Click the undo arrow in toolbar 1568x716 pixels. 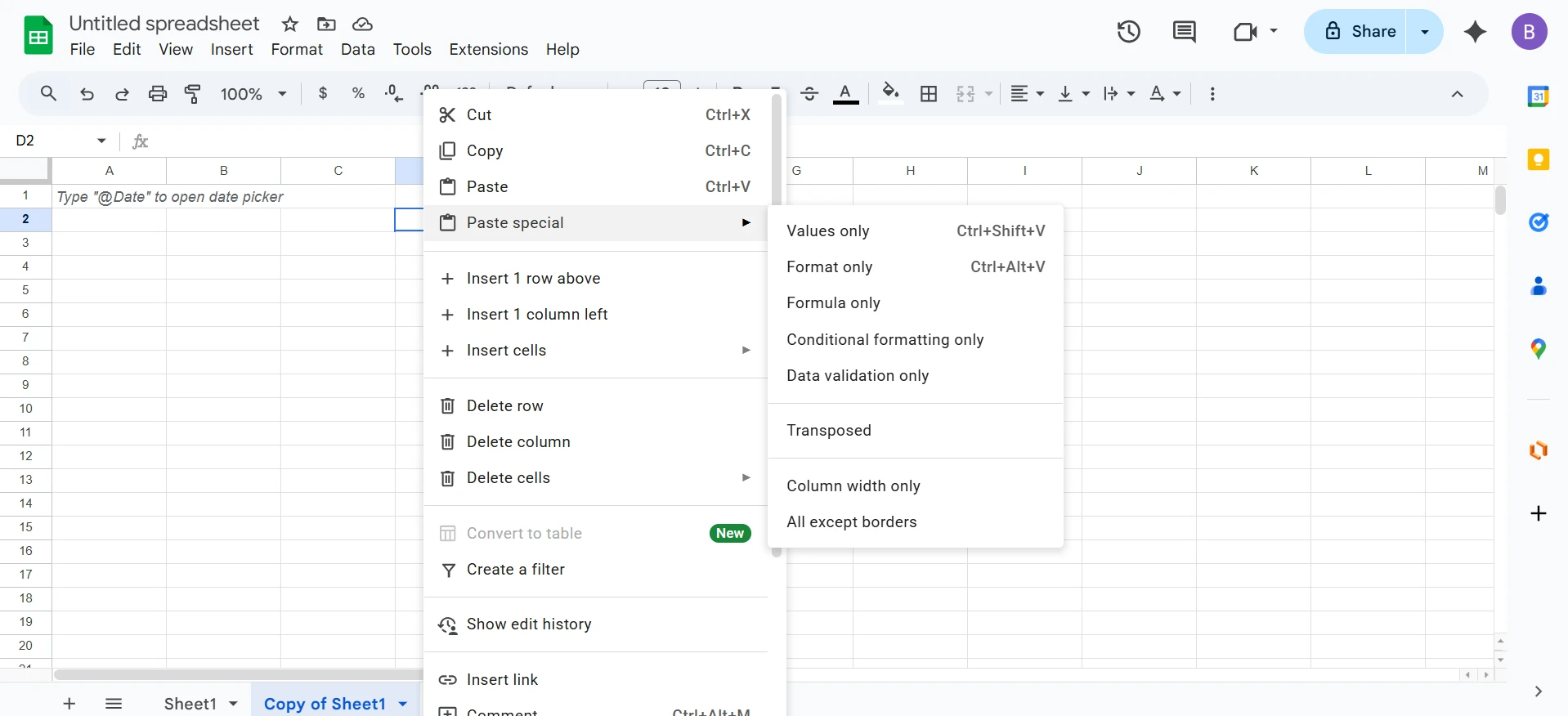[87, 94]
